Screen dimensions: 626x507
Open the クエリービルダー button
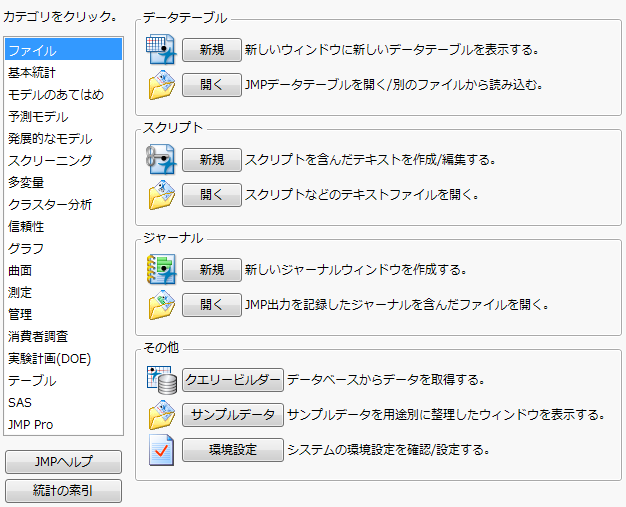pyautogui.click(x=233, y=380)
